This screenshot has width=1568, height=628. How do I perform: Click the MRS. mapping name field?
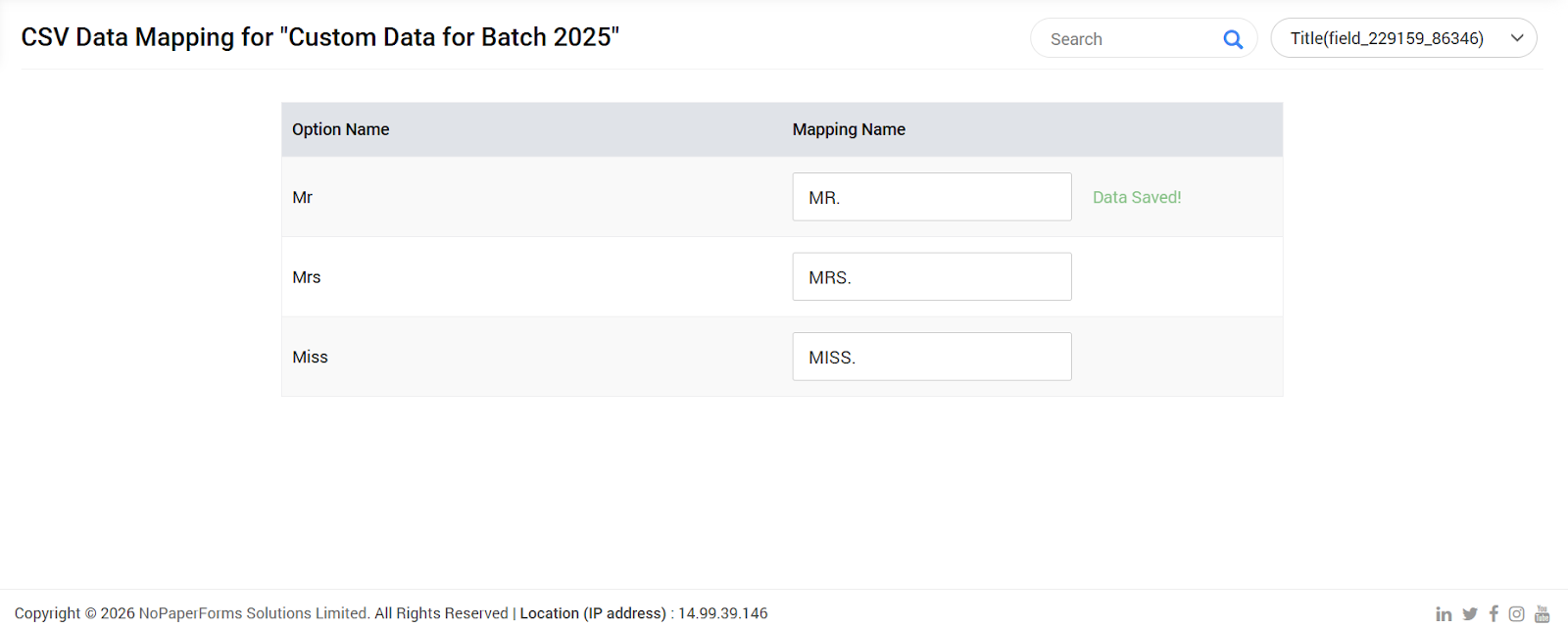(x=931, y=277)
